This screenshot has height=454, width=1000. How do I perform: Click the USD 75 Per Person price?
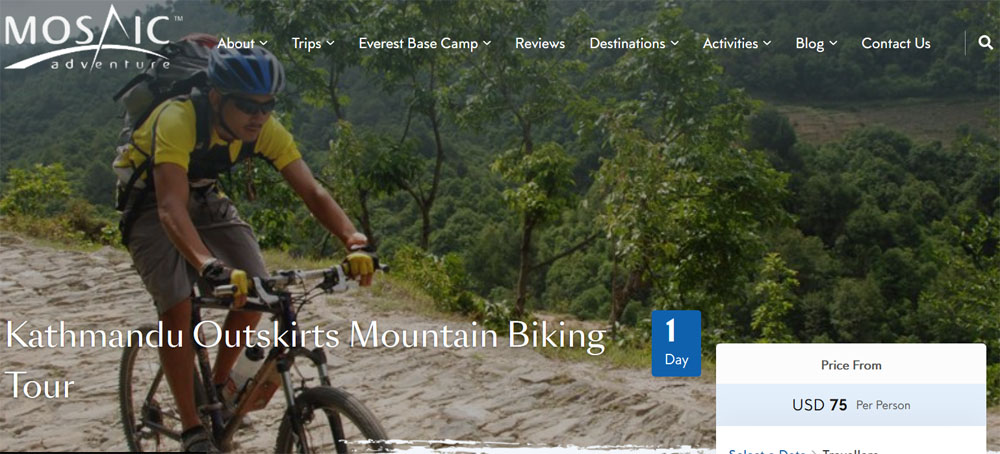point(851,405)
